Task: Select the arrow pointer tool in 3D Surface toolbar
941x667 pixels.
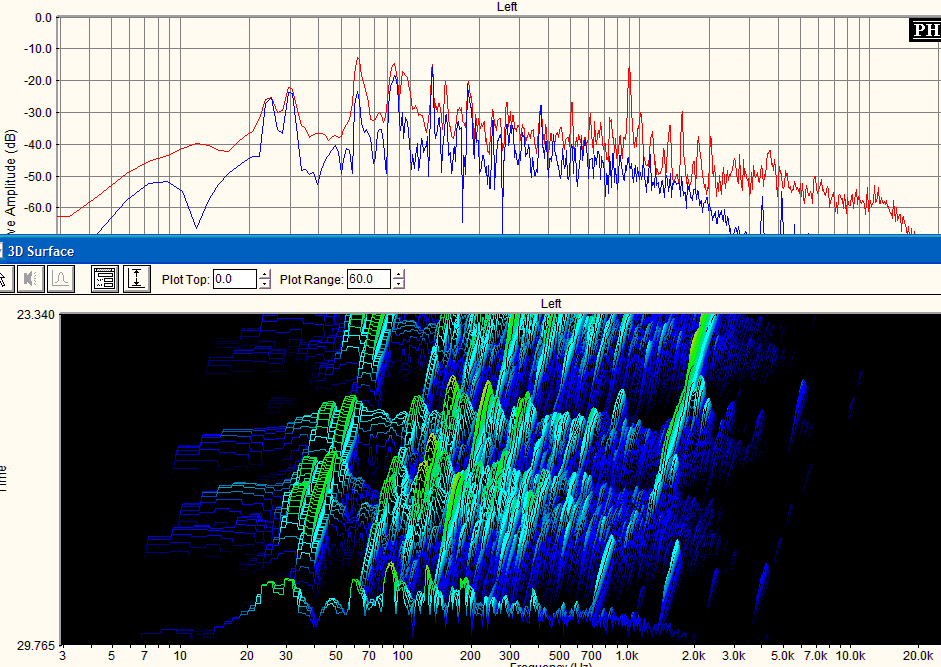Action: (5, 279)
